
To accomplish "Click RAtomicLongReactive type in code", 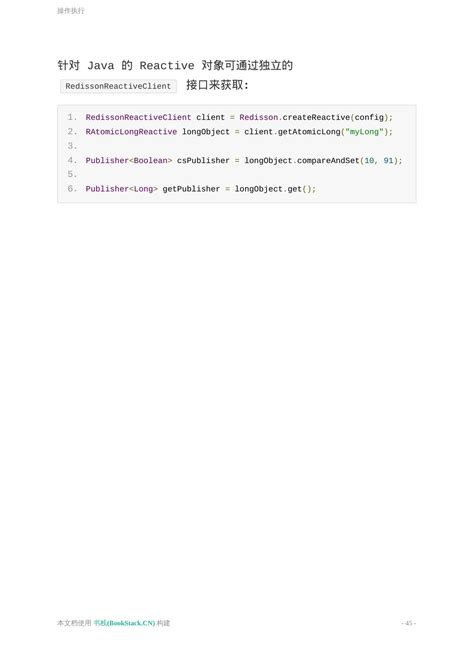I will point(131,132).
